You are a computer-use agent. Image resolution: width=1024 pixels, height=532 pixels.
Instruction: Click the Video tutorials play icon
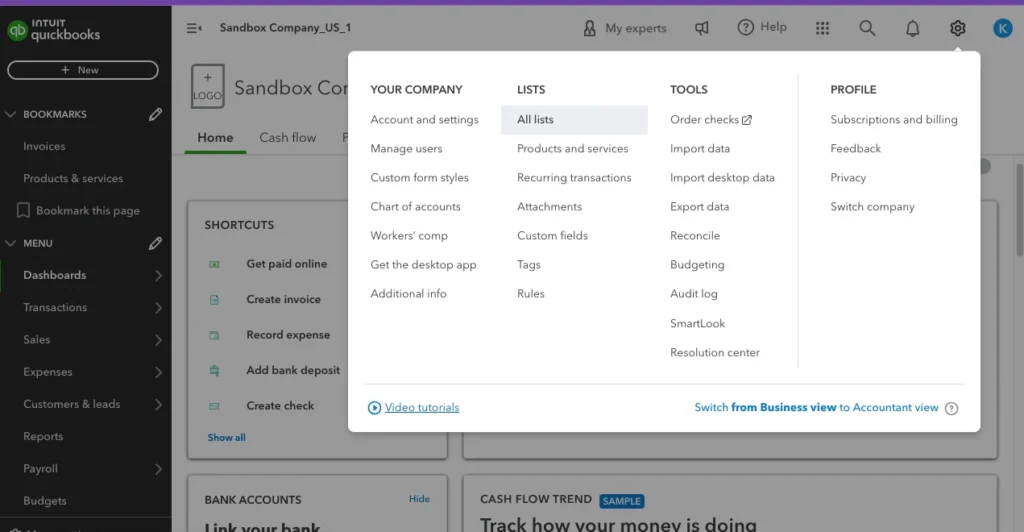pyautogui.click(x=374, y=407)
